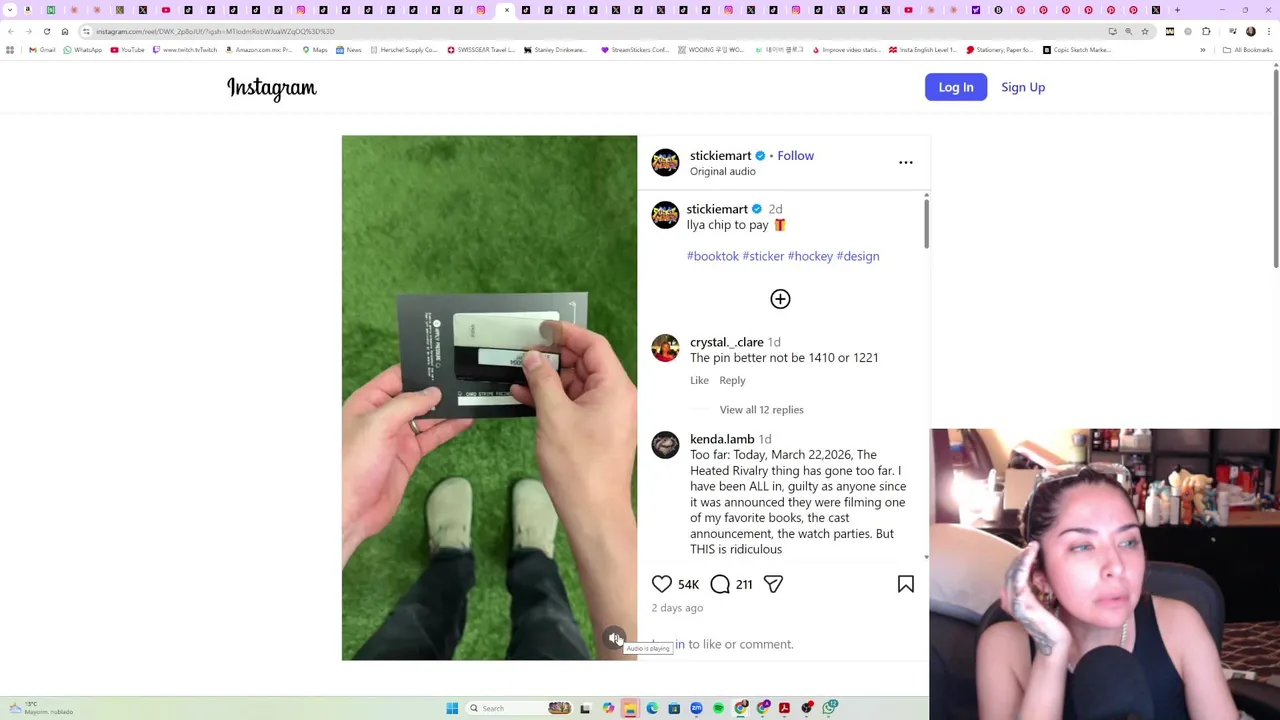The height and width of the screenshot is (720, 1280).
Task: Like the reel with the heart icon
Action: [x=662, y=584]
